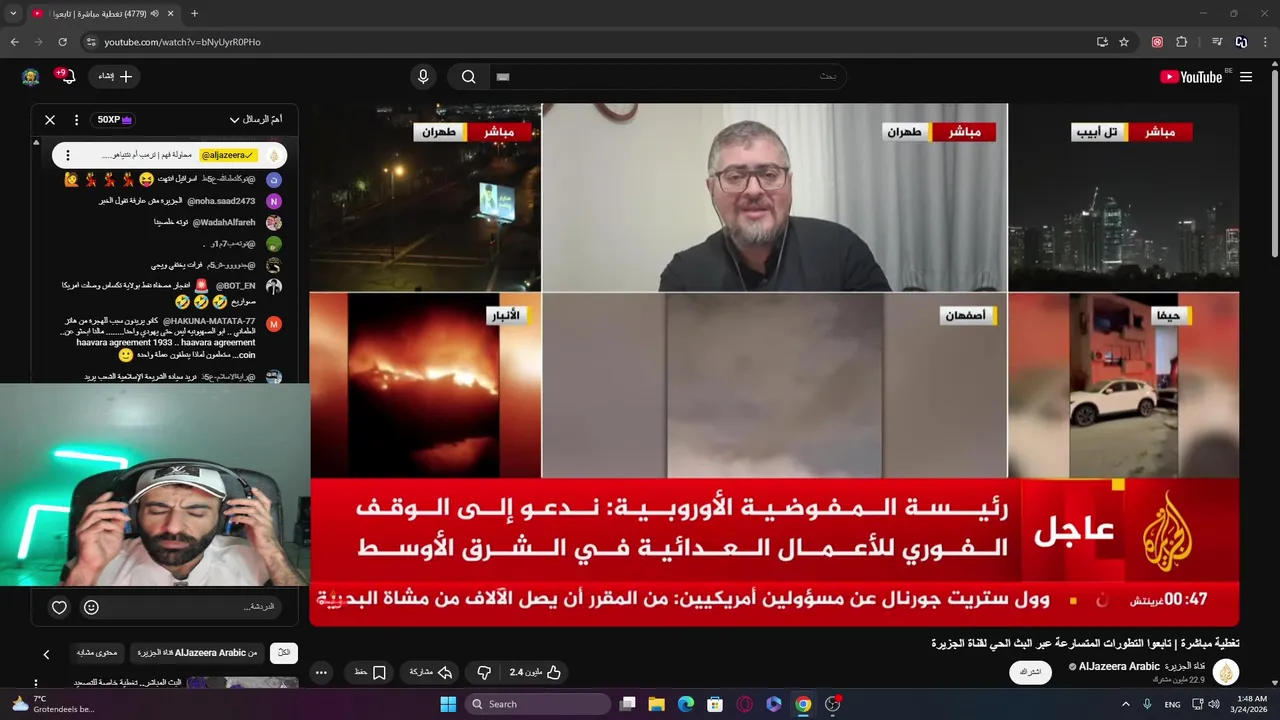1280x720 pixels.
Task: Open a new browser tab
Action: point(194,14)
